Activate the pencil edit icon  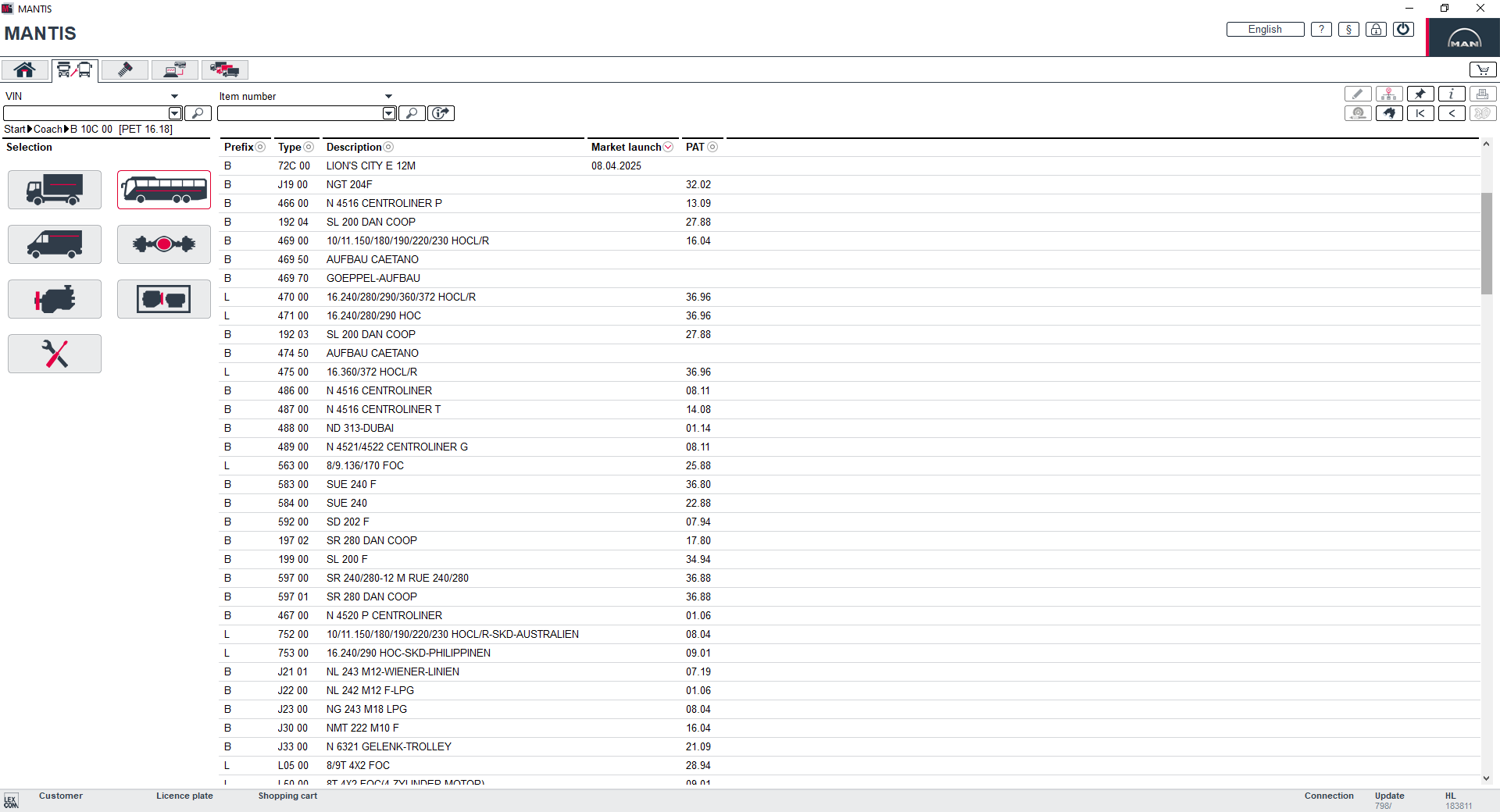1358,94
